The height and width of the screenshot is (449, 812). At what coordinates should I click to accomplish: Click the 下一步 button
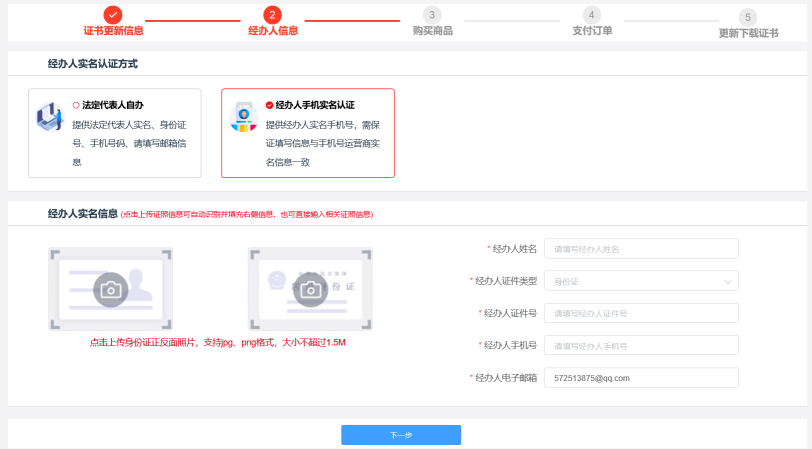401,435
